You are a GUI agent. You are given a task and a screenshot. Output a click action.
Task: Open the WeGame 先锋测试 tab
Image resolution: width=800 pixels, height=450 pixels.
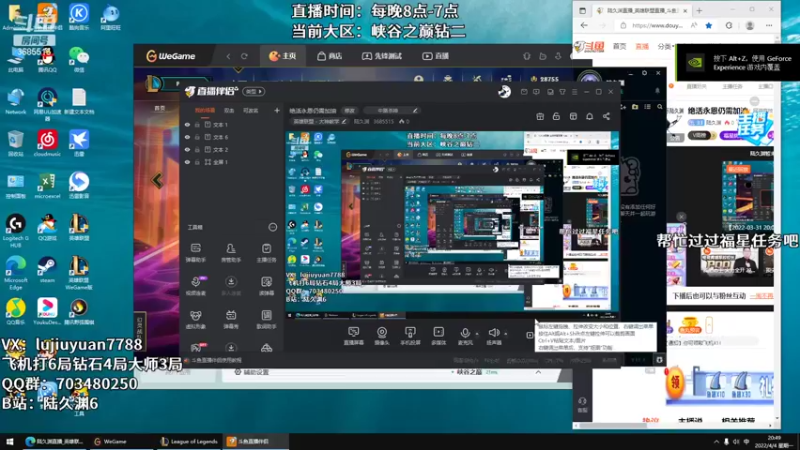pyautogui.click(x=382, y=56)
